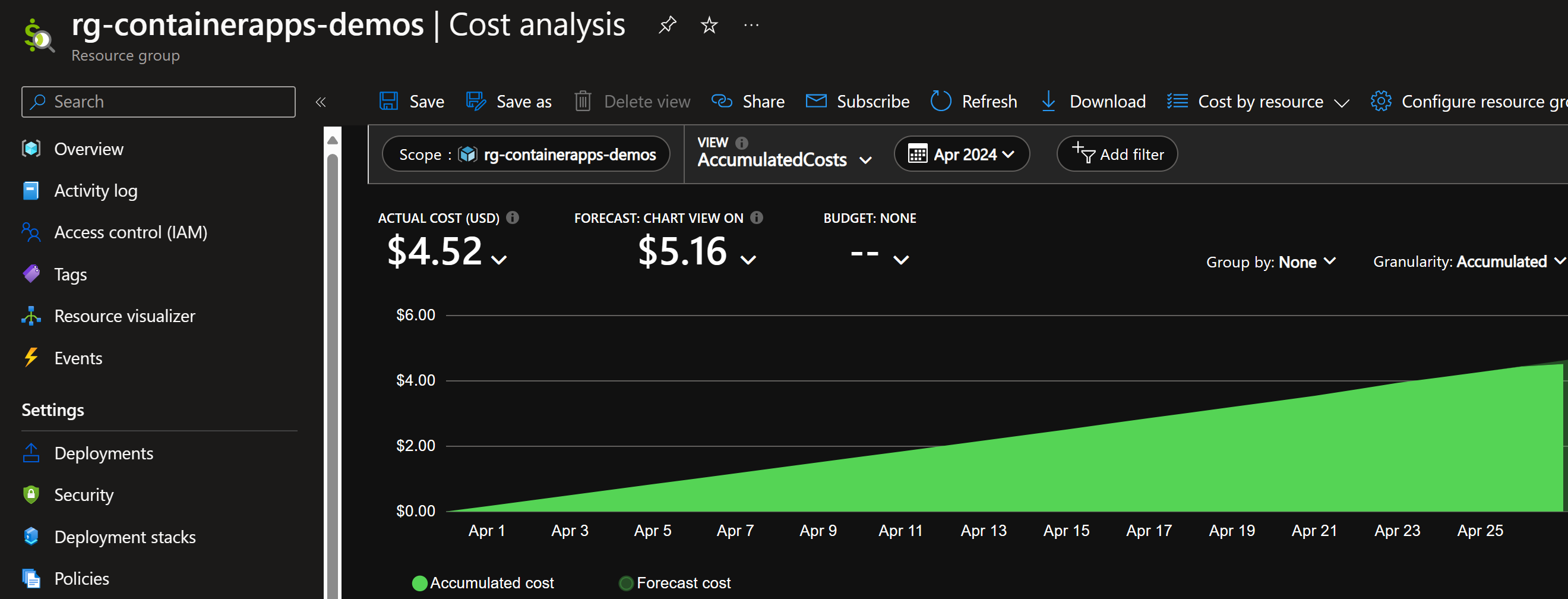Open the more options ellipsis next to the title
Viewport: 1568px width, 599px height.
click(x=751, y=25)
